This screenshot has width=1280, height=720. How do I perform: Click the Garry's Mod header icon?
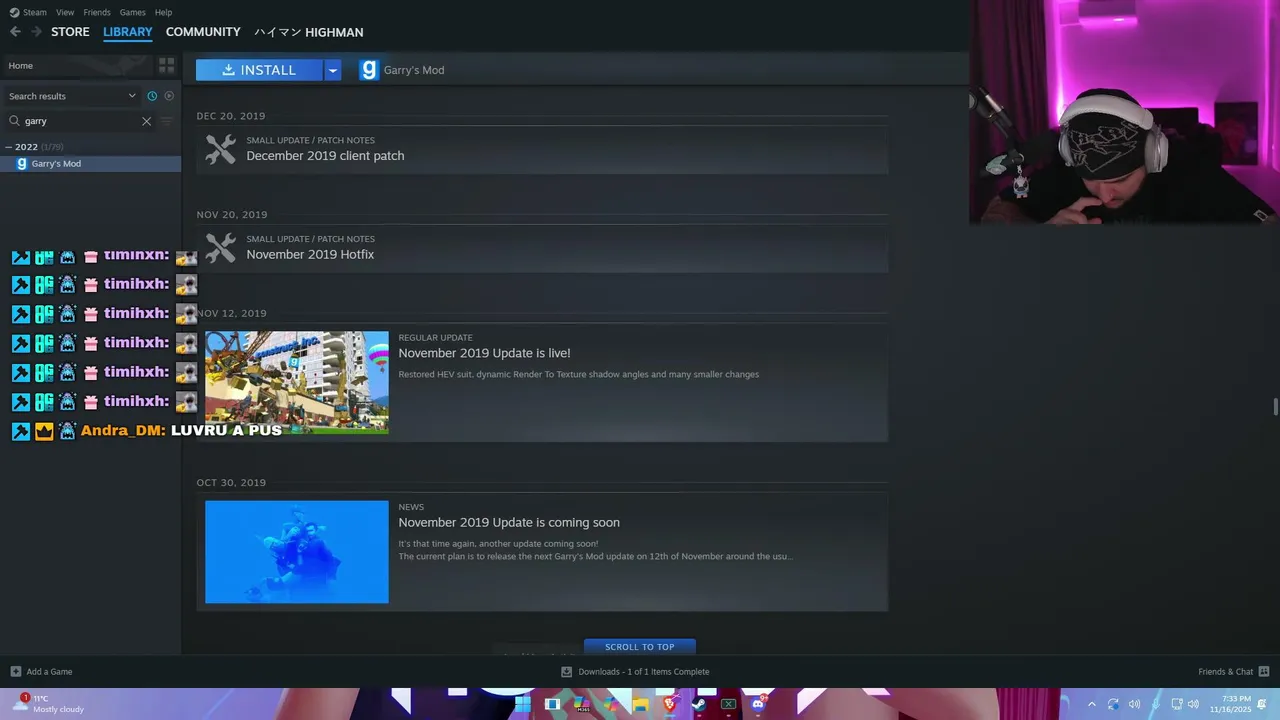coord(369,70)
